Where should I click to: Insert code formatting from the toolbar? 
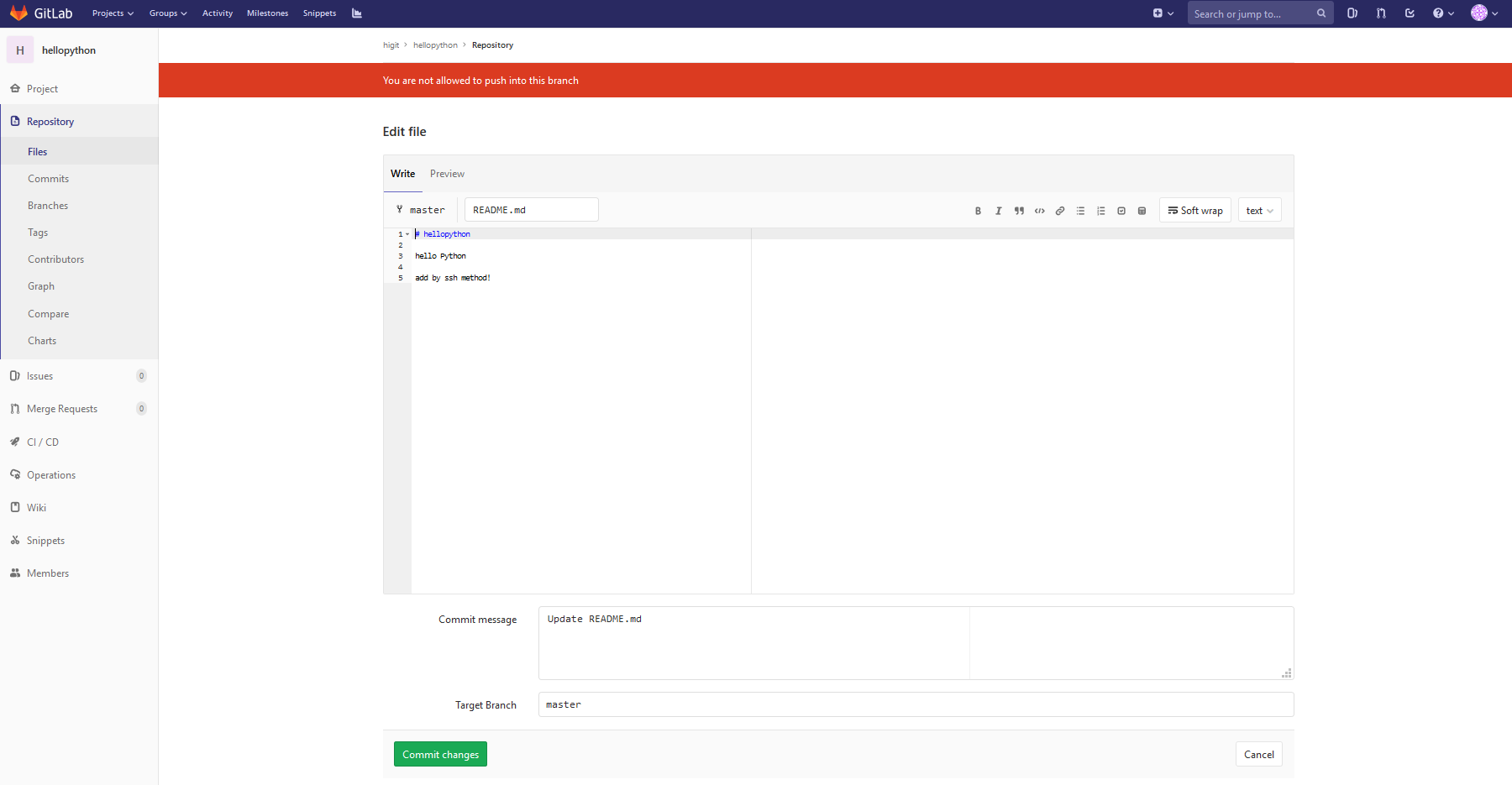tap(1040, 211)
